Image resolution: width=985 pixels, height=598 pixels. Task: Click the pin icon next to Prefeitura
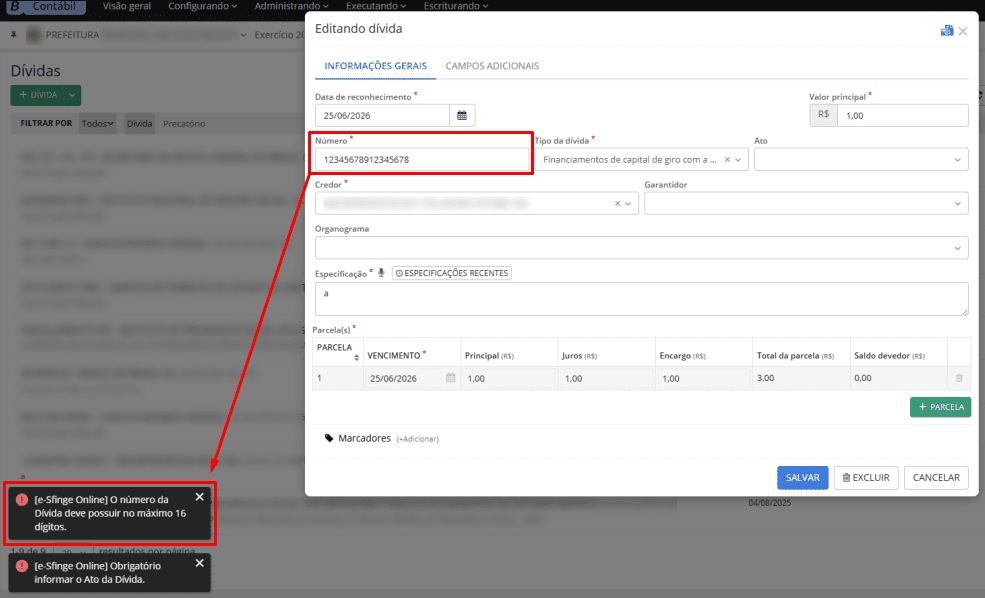click(x=14, y=35)
